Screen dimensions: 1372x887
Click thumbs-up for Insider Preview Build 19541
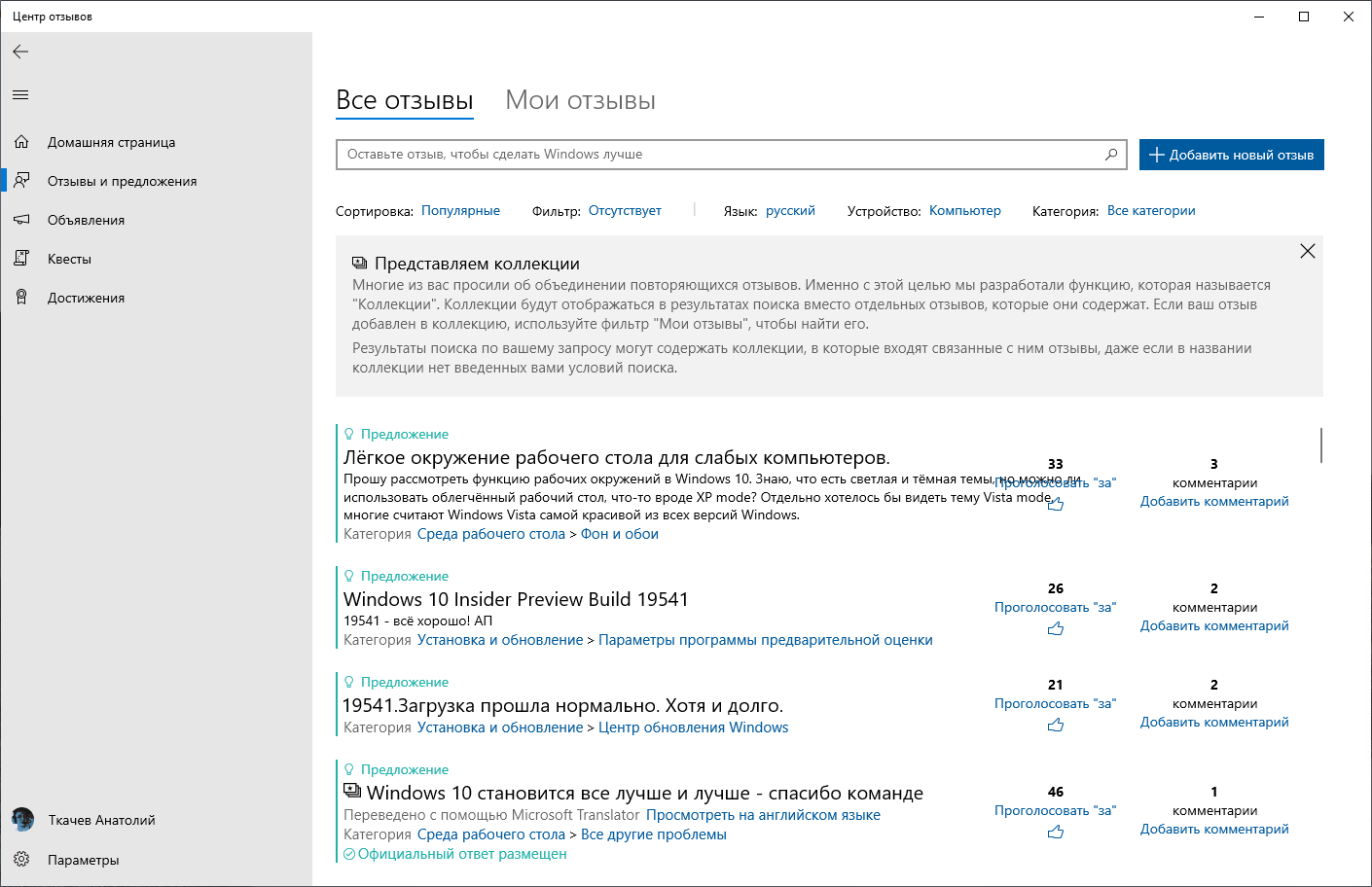coord(1056,628)
